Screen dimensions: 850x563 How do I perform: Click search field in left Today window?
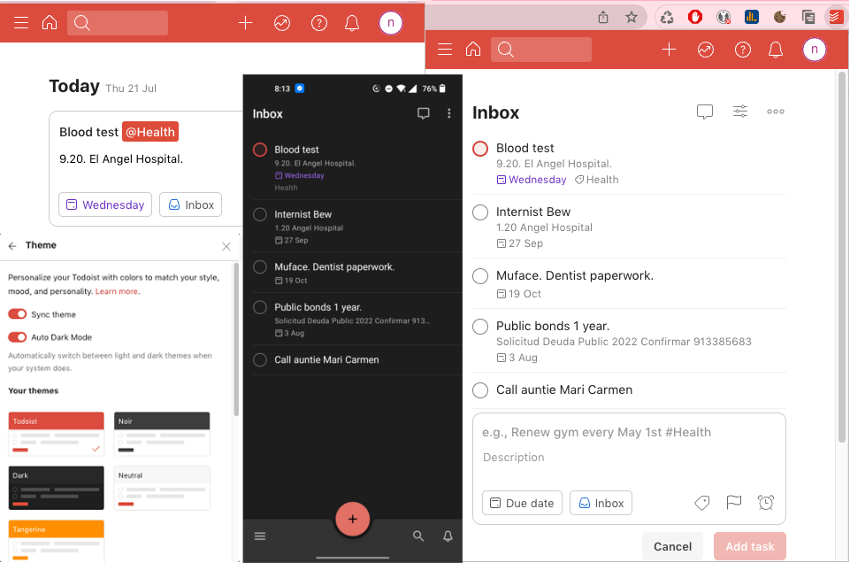118,23
